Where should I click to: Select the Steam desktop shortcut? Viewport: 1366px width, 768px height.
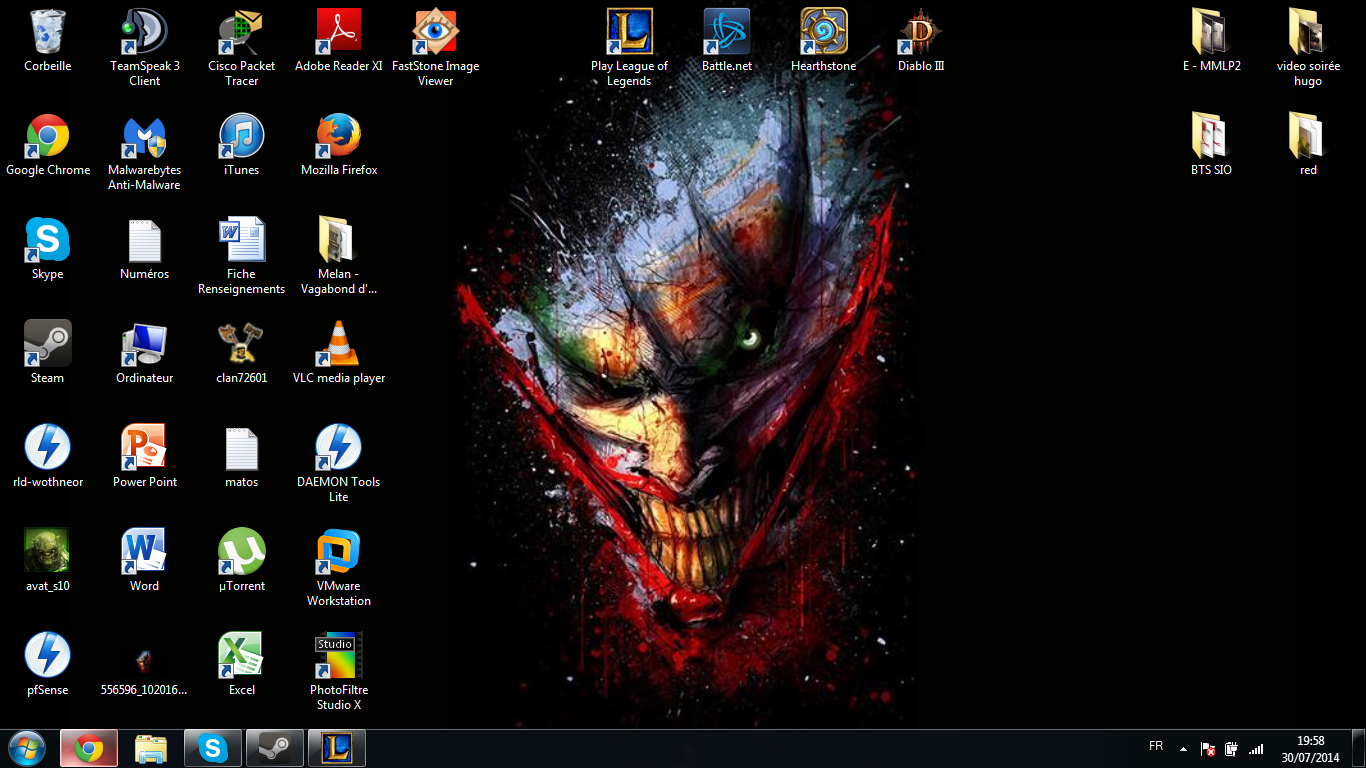click(x=47, y=344)
